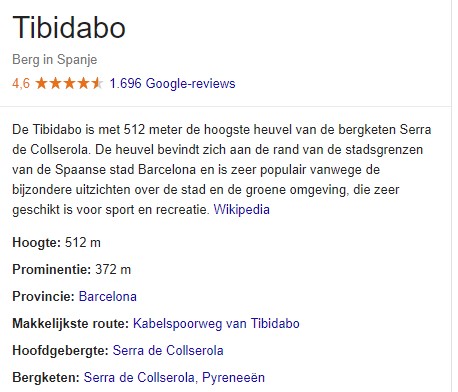Screen dimensions: 458x392
Task: Open the 1.696 Google-reviews link
Action: point(172,83)
